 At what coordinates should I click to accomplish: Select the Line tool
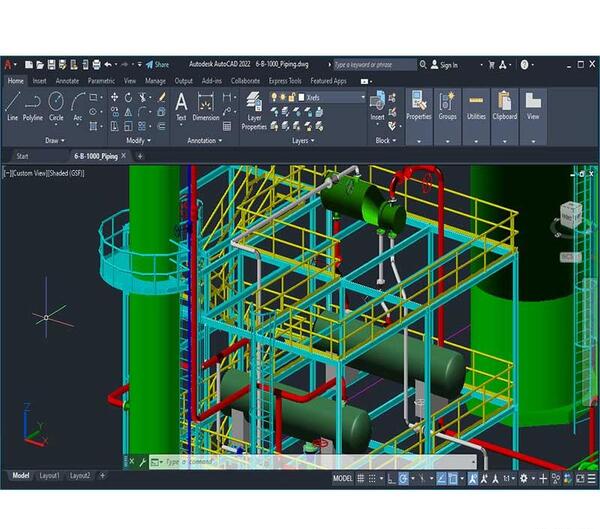[13, 106]
